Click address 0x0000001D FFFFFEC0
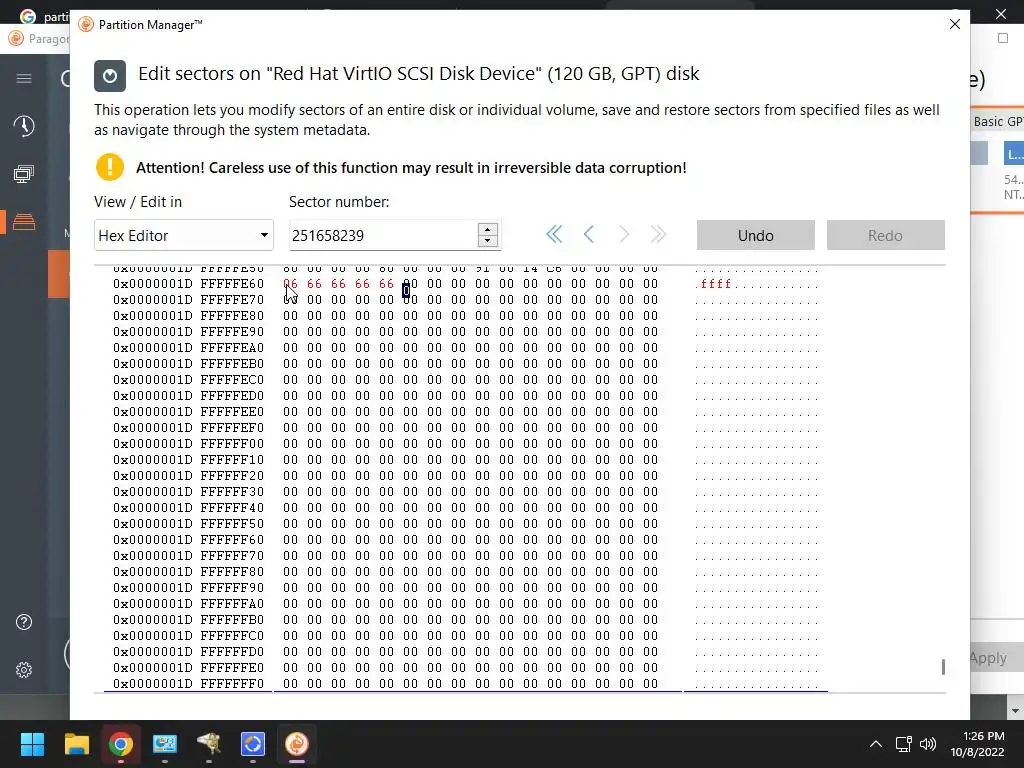 188,380
